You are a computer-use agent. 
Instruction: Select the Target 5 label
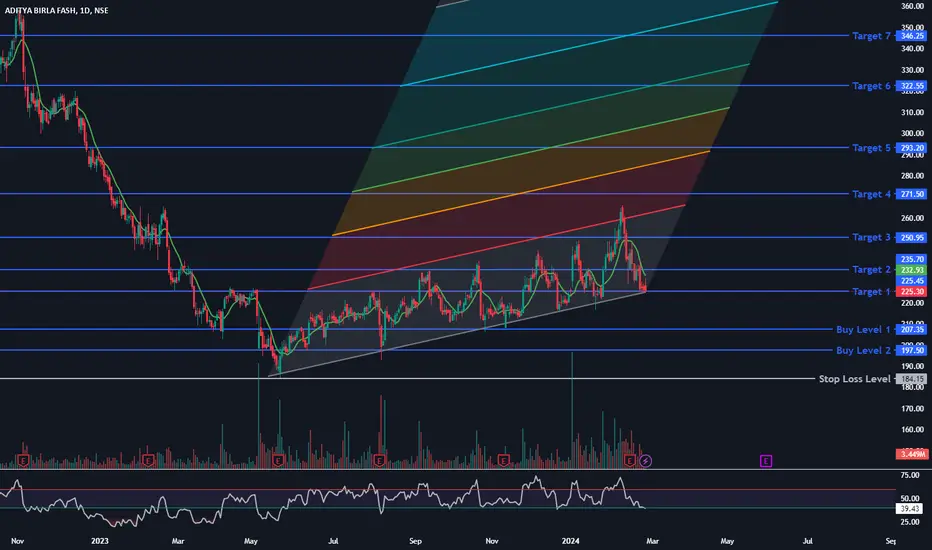[x=871, y=147]
